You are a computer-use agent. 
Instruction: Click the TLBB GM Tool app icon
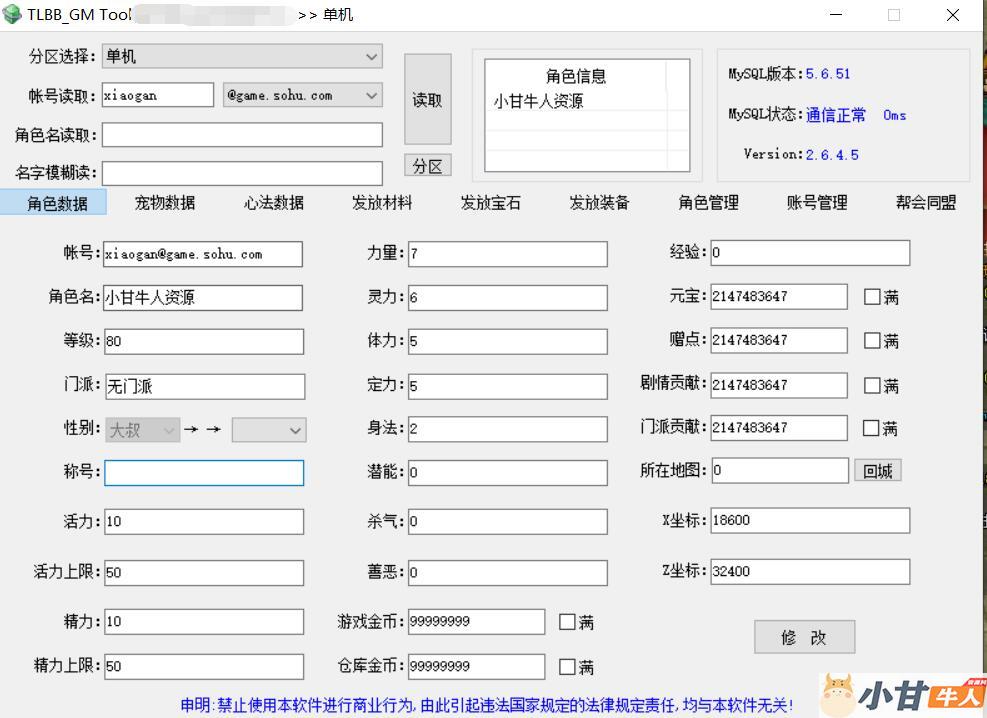point(12,15)
